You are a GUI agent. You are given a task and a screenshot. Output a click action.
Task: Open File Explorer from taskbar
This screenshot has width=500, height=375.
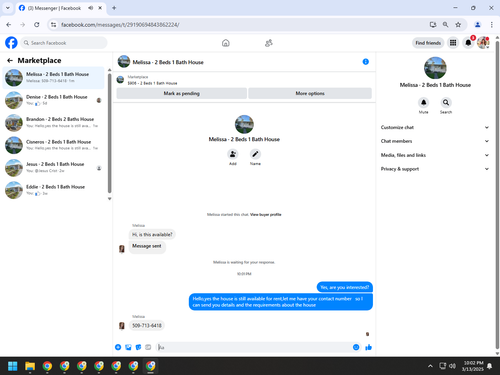[x=30, y=366]
